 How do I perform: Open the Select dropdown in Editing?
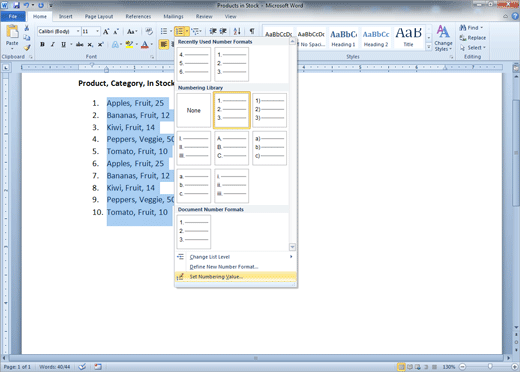[473, 48]
